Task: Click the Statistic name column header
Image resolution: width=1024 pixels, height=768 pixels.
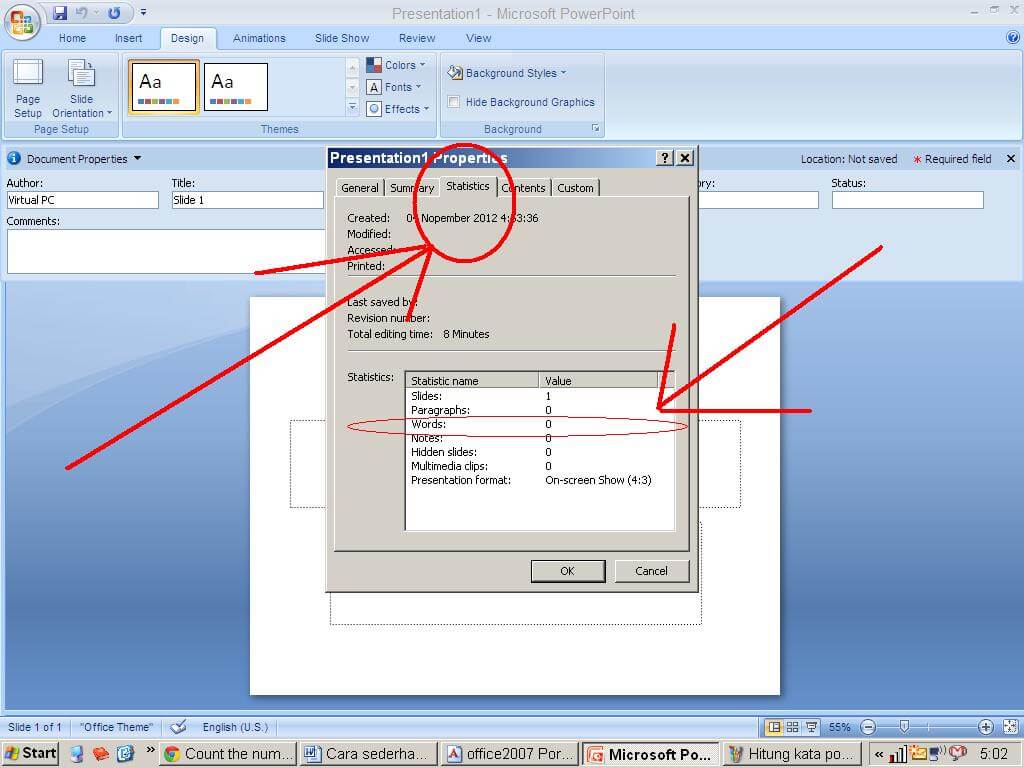Action: pos(472,381)
